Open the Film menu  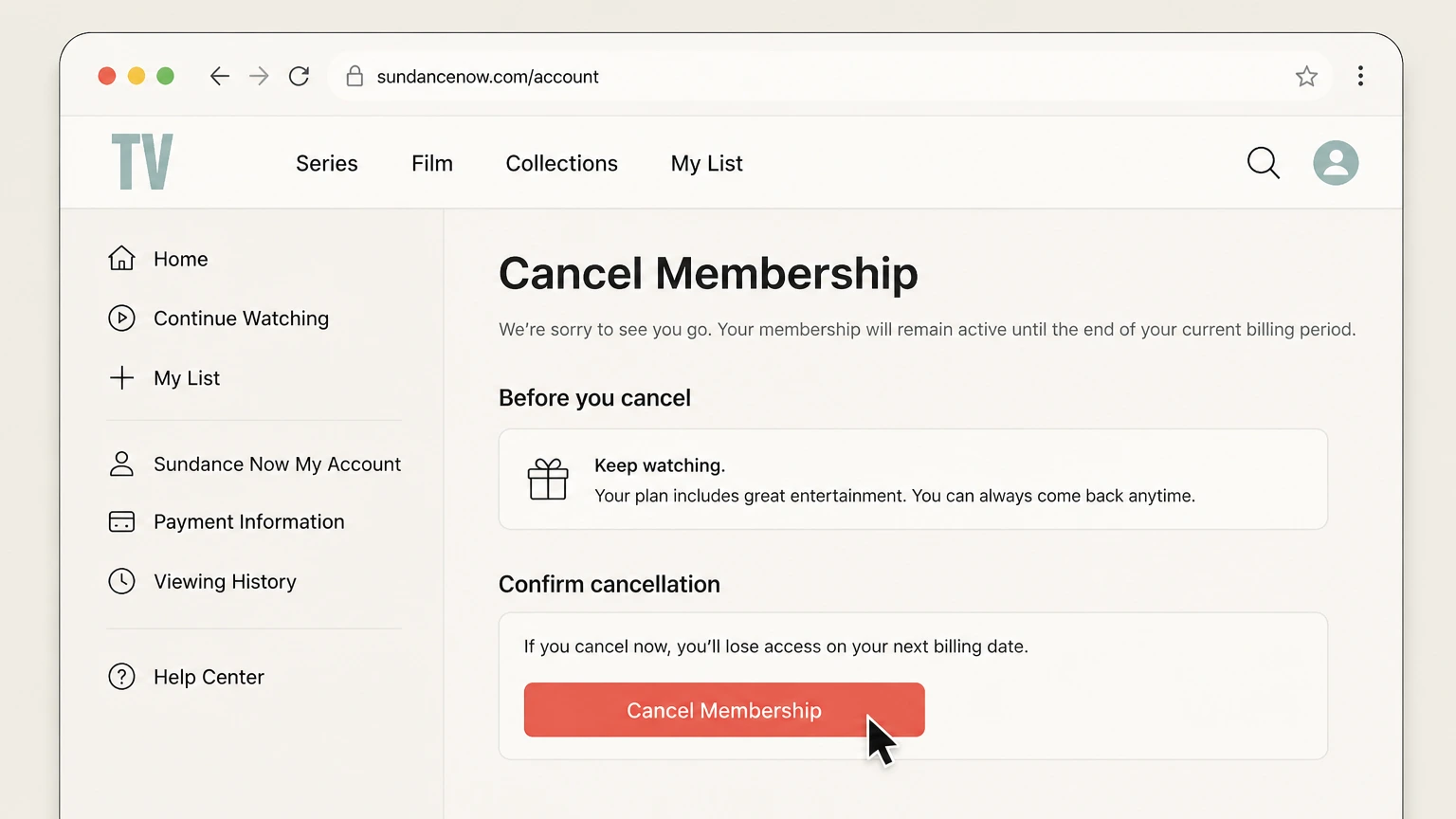[x=432, y=163]
